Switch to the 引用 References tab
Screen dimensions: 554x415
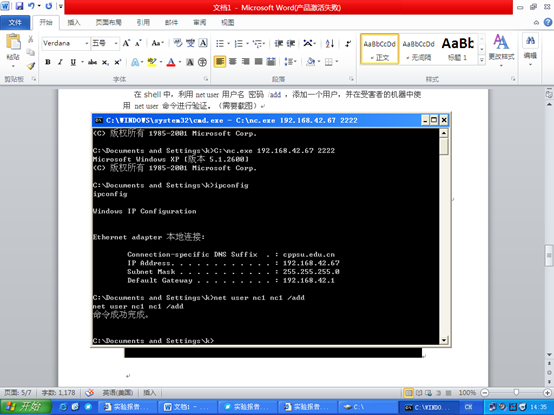point(143,23)
